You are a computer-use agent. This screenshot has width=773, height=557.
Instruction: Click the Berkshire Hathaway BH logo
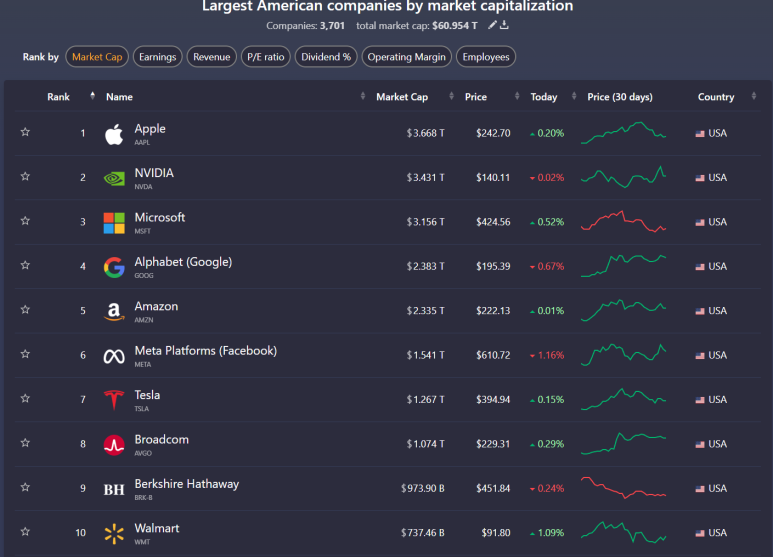[x=114, y=489]
